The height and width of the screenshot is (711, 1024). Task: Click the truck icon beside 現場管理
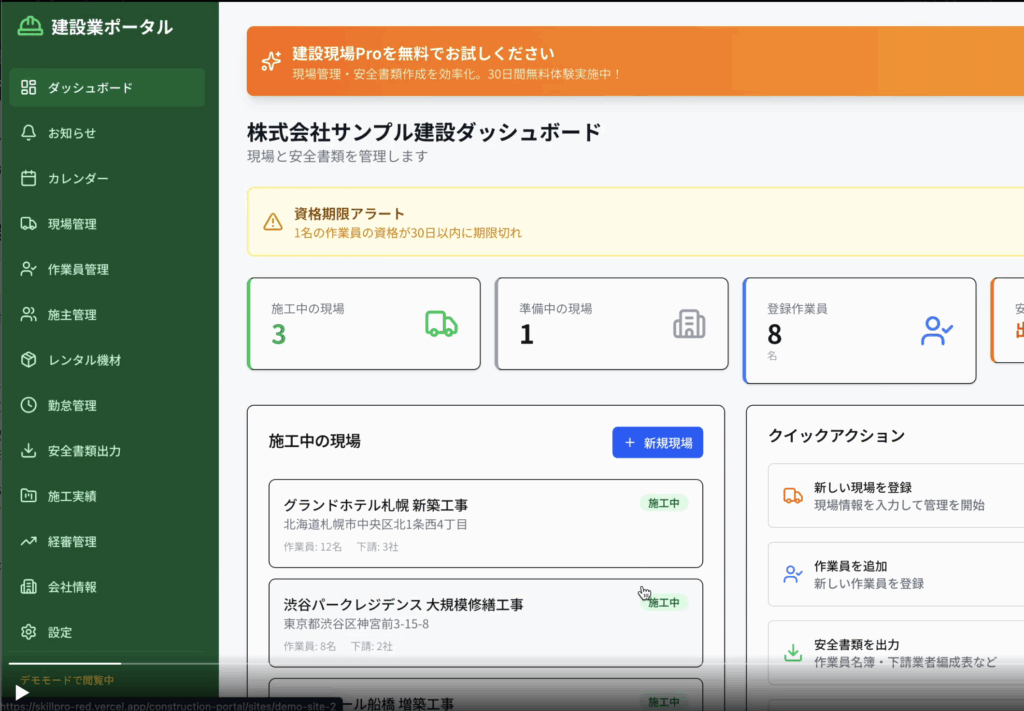click(28, 224)
